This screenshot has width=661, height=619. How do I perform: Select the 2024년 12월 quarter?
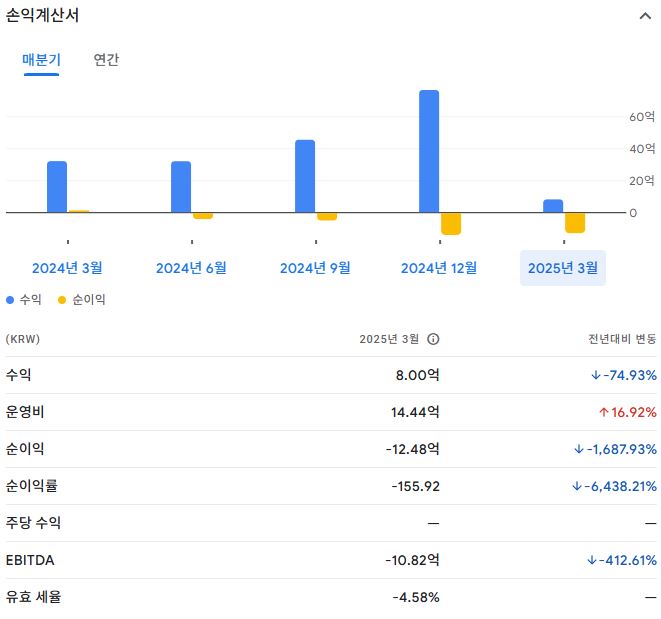pyautogui.click(x=439, y=268)
